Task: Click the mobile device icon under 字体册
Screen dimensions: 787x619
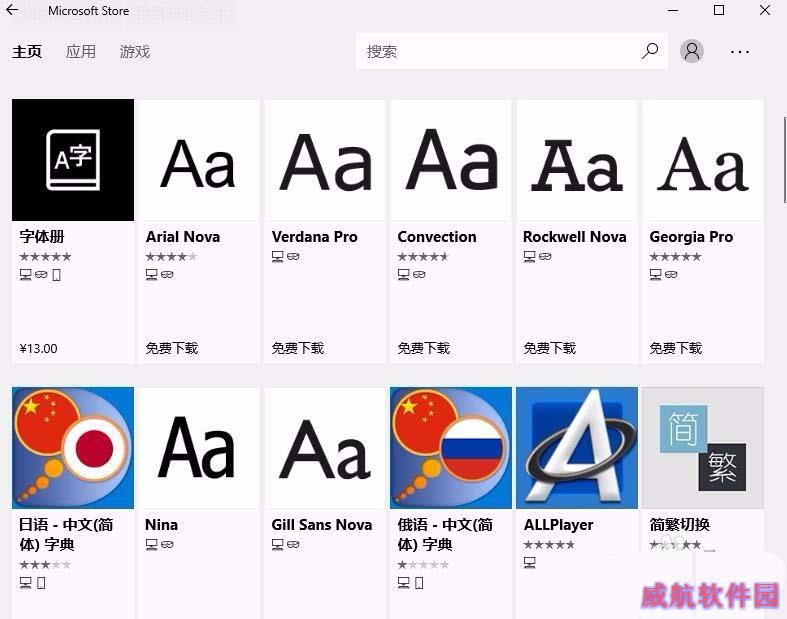Action: click(x=57, y=275)
